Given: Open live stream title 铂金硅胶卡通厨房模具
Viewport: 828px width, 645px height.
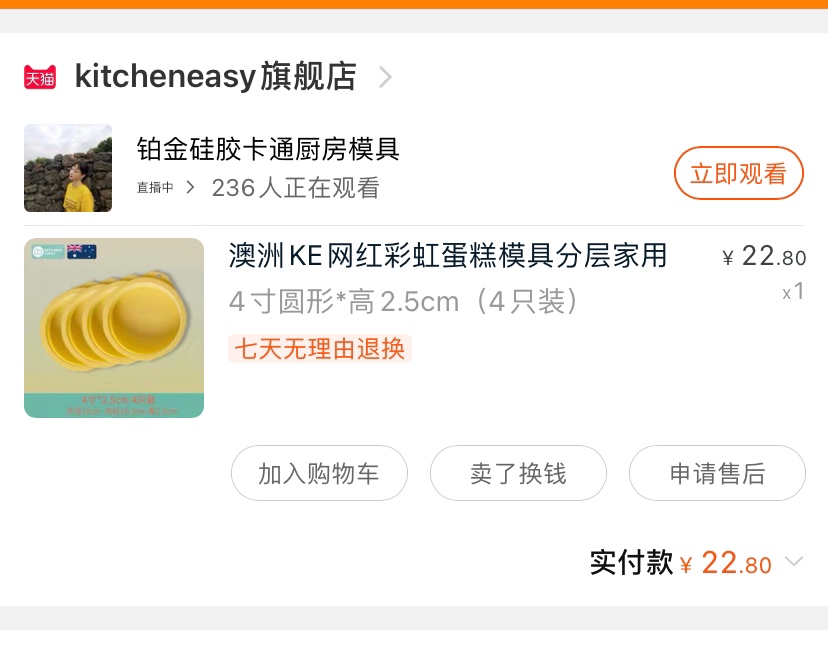Looking at the screenshot, I should [268, 149].
